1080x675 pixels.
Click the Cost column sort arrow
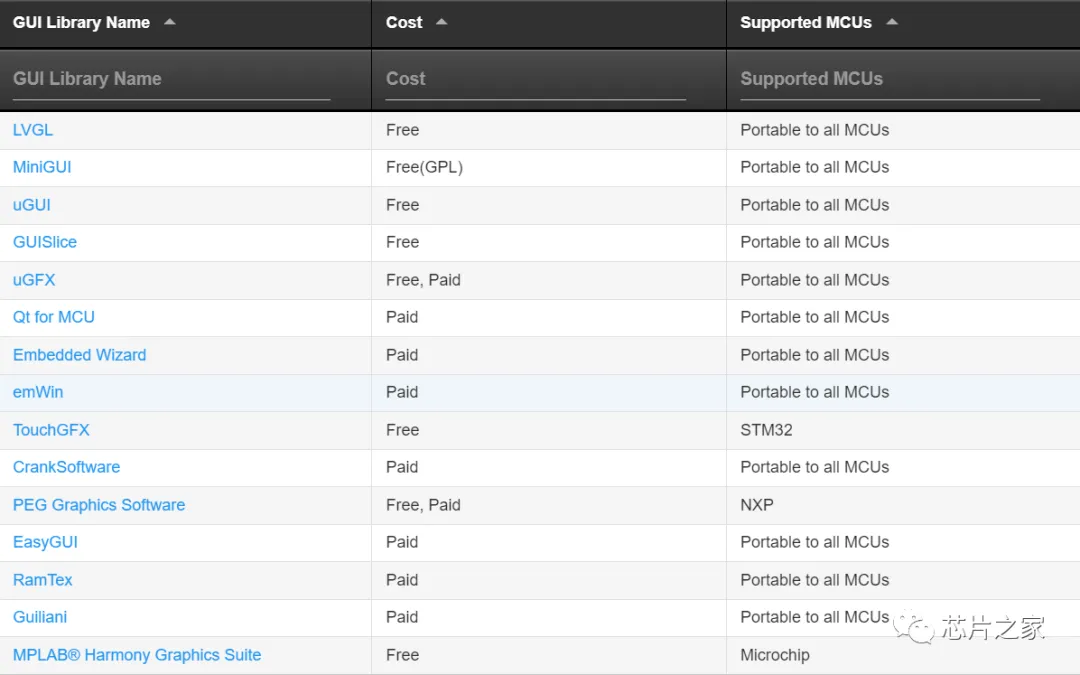click(441, 22)
